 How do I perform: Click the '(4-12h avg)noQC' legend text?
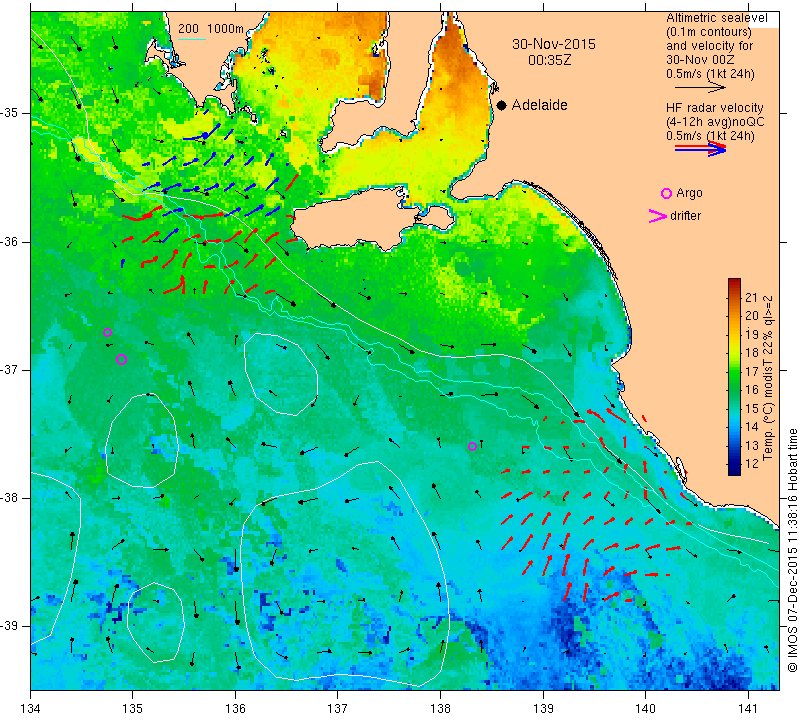click(x=715, y=122)
